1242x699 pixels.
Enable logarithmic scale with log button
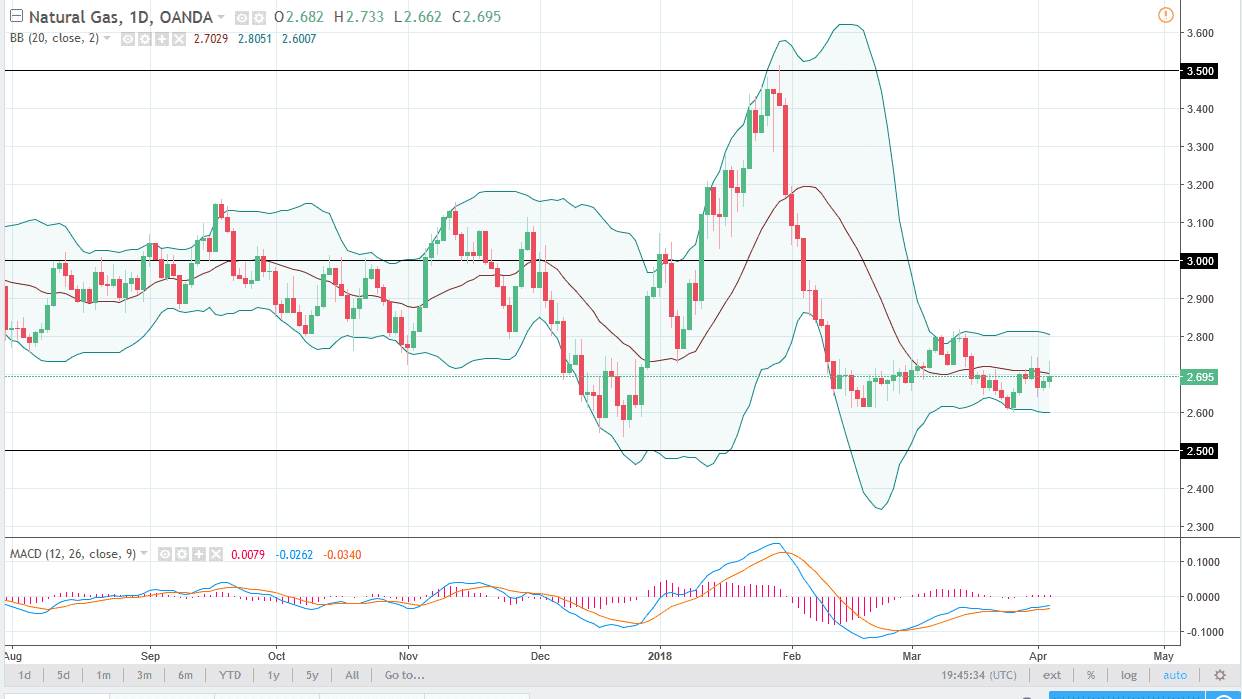1127,675
